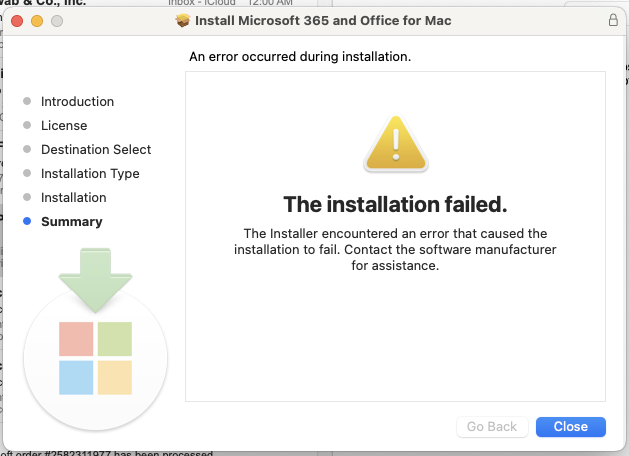Select the Installation step in the sidebar

click(x=73, y=197)
